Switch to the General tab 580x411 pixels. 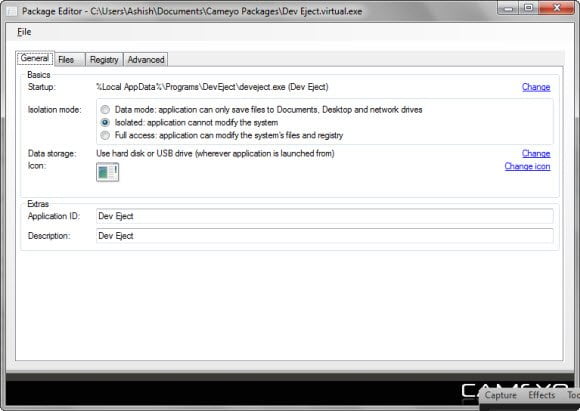tap(35, 58)
